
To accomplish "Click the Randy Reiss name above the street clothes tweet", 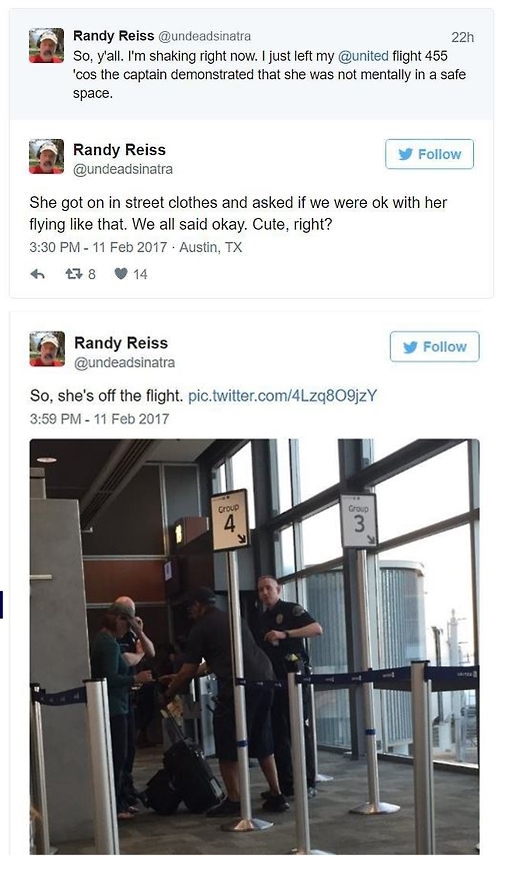I will [120, 150].
